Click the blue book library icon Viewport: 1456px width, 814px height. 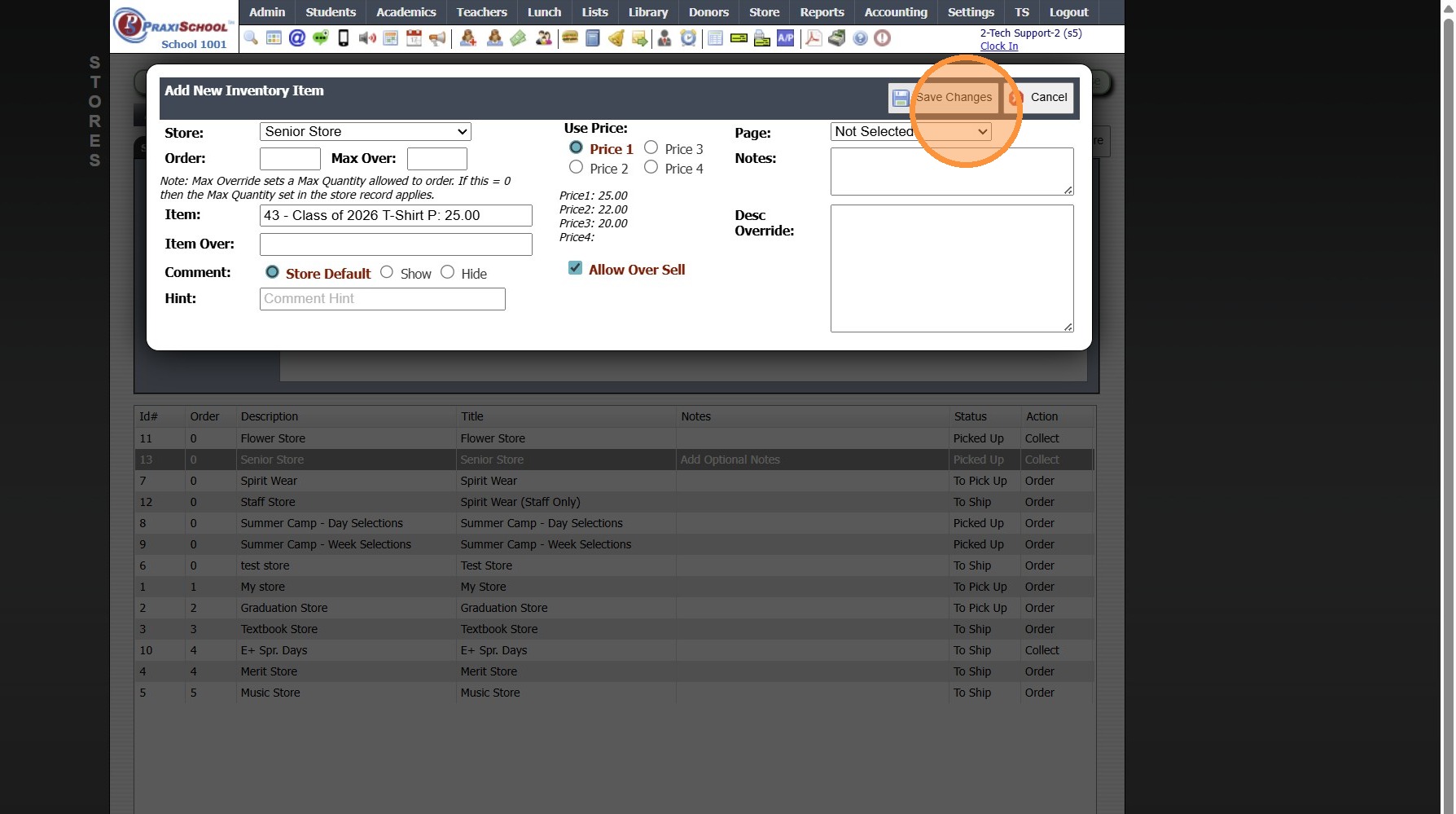click(x=593, y=38)
